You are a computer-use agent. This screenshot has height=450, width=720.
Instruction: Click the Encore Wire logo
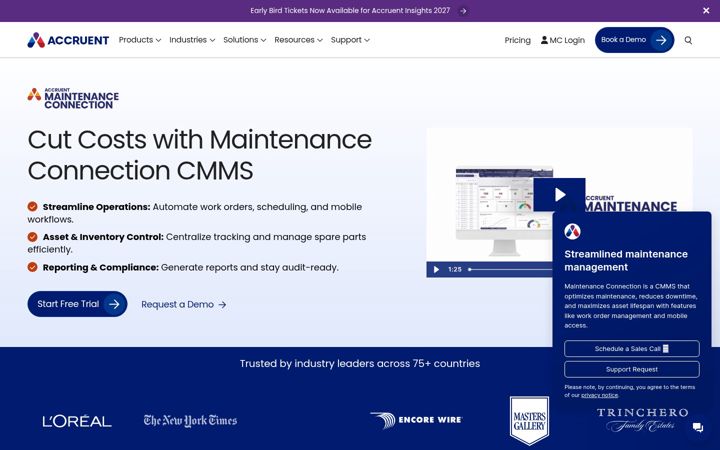[416, 420]
